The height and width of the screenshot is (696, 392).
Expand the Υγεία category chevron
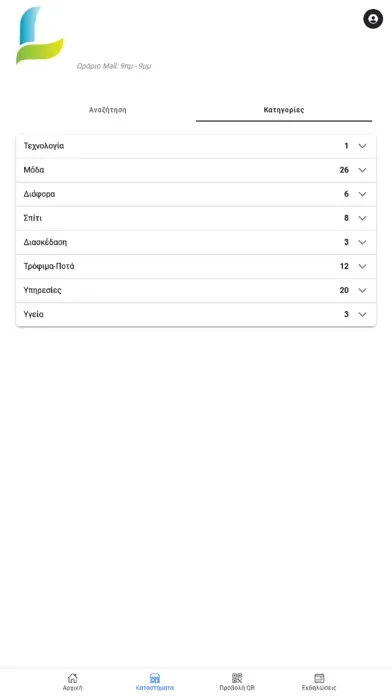(x=362, y=314)
